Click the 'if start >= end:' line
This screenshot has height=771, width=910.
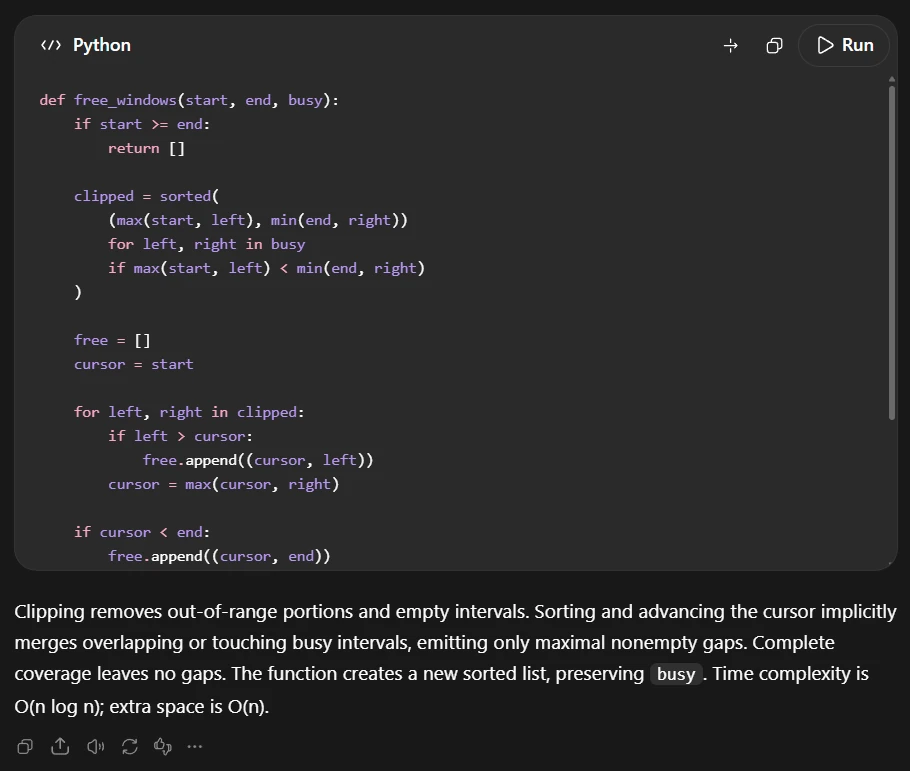pyautogui.click(x=142, y=124)
